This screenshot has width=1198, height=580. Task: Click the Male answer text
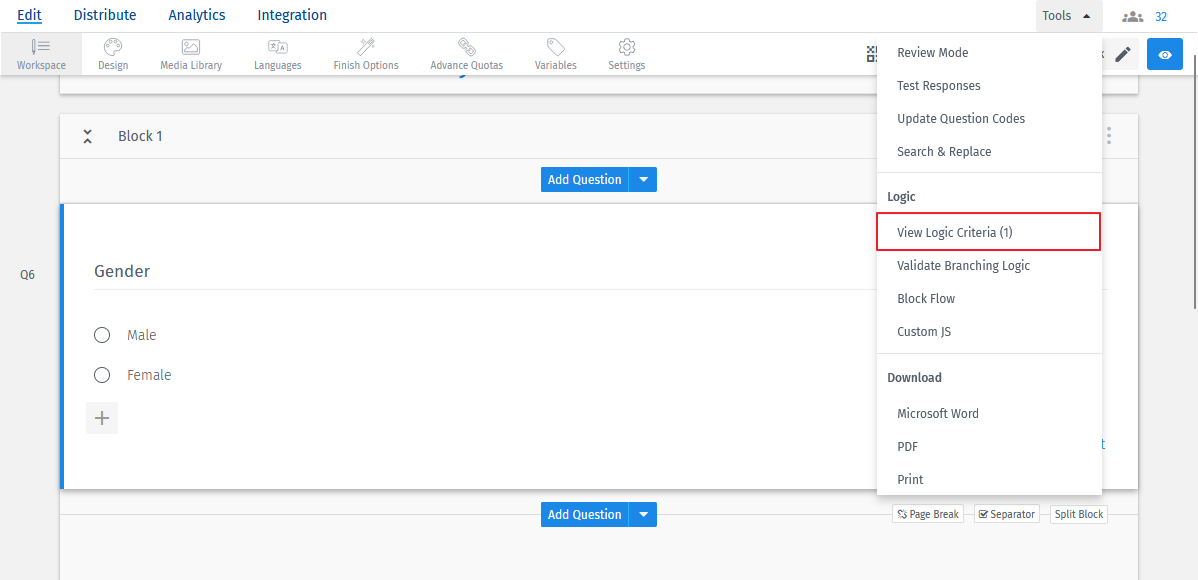[x=141, y=335]
